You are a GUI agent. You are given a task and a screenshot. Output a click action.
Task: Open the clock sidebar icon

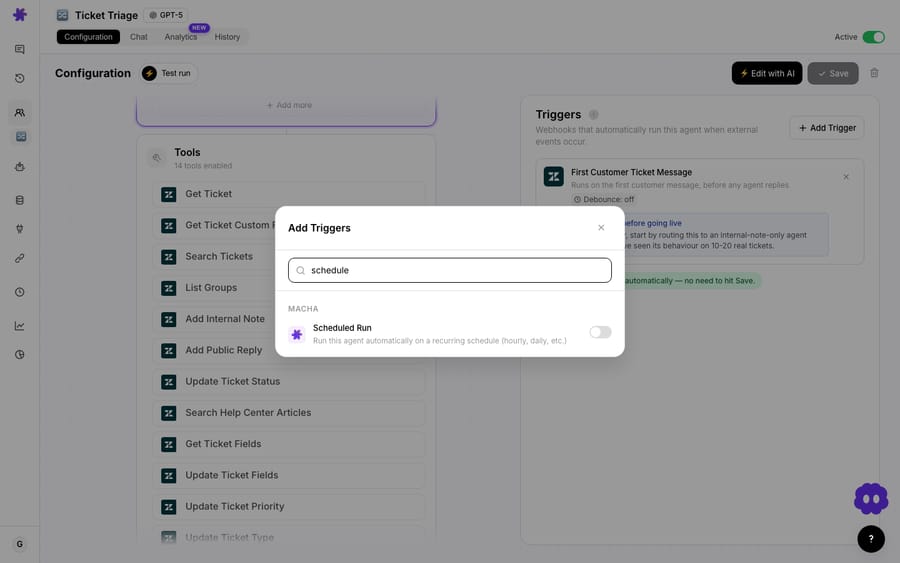[20, 292]
